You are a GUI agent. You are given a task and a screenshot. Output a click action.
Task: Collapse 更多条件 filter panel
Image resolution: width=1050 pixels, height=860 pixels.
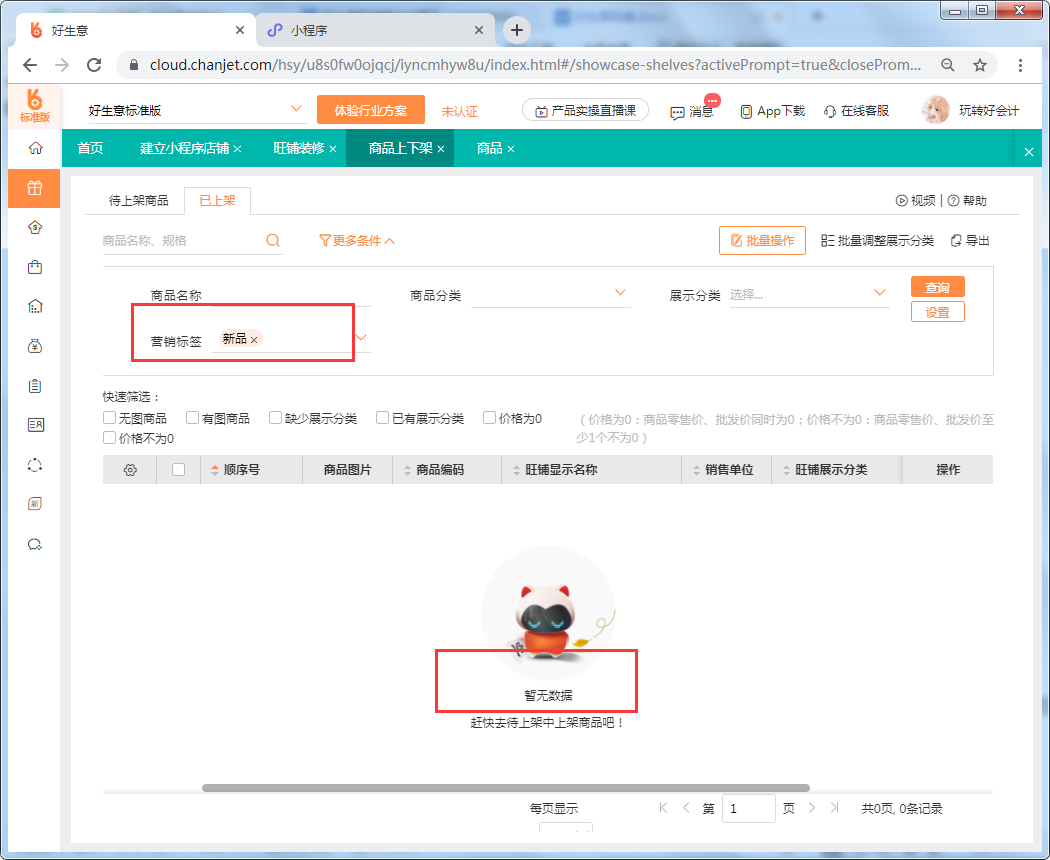[357, 240]
